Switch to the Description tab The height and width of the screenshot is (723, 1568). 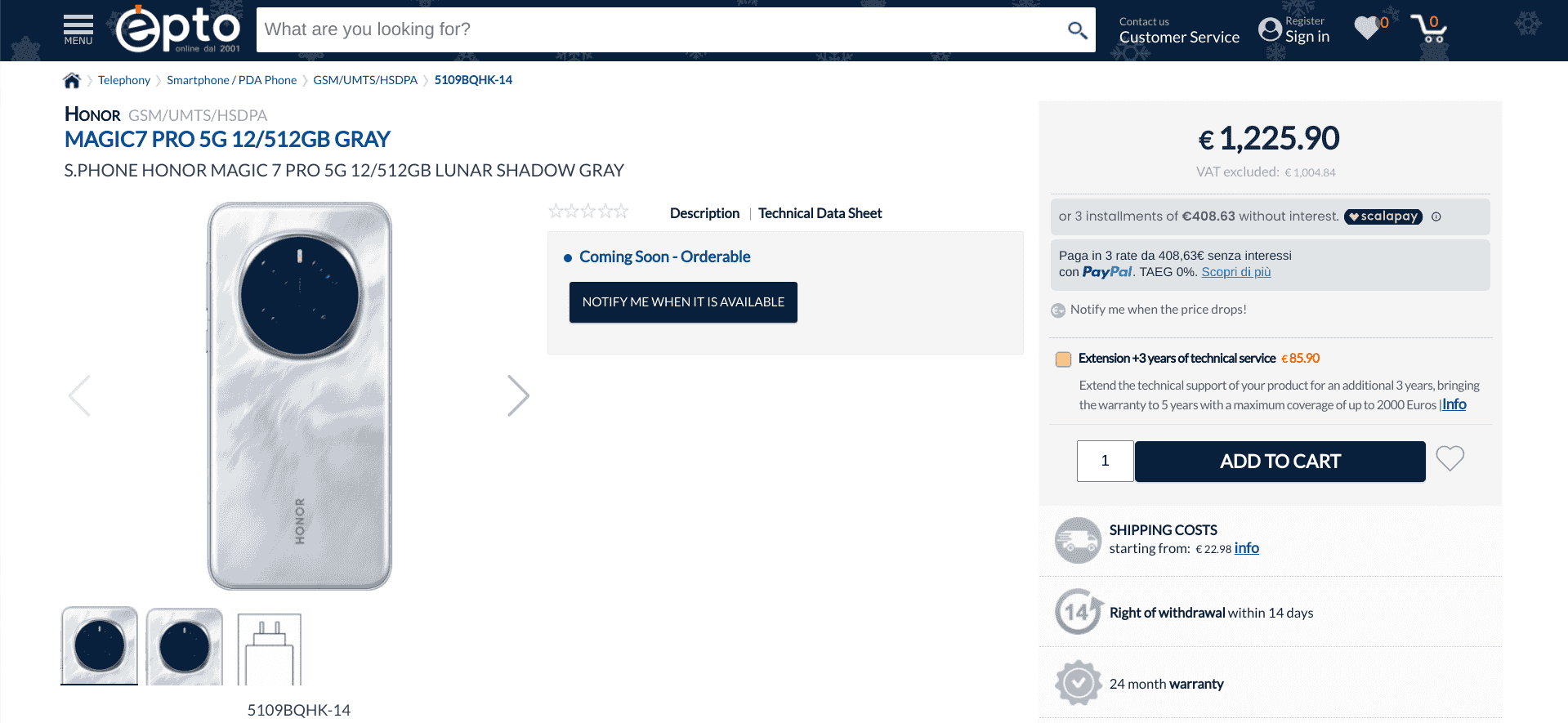(704, 213)
